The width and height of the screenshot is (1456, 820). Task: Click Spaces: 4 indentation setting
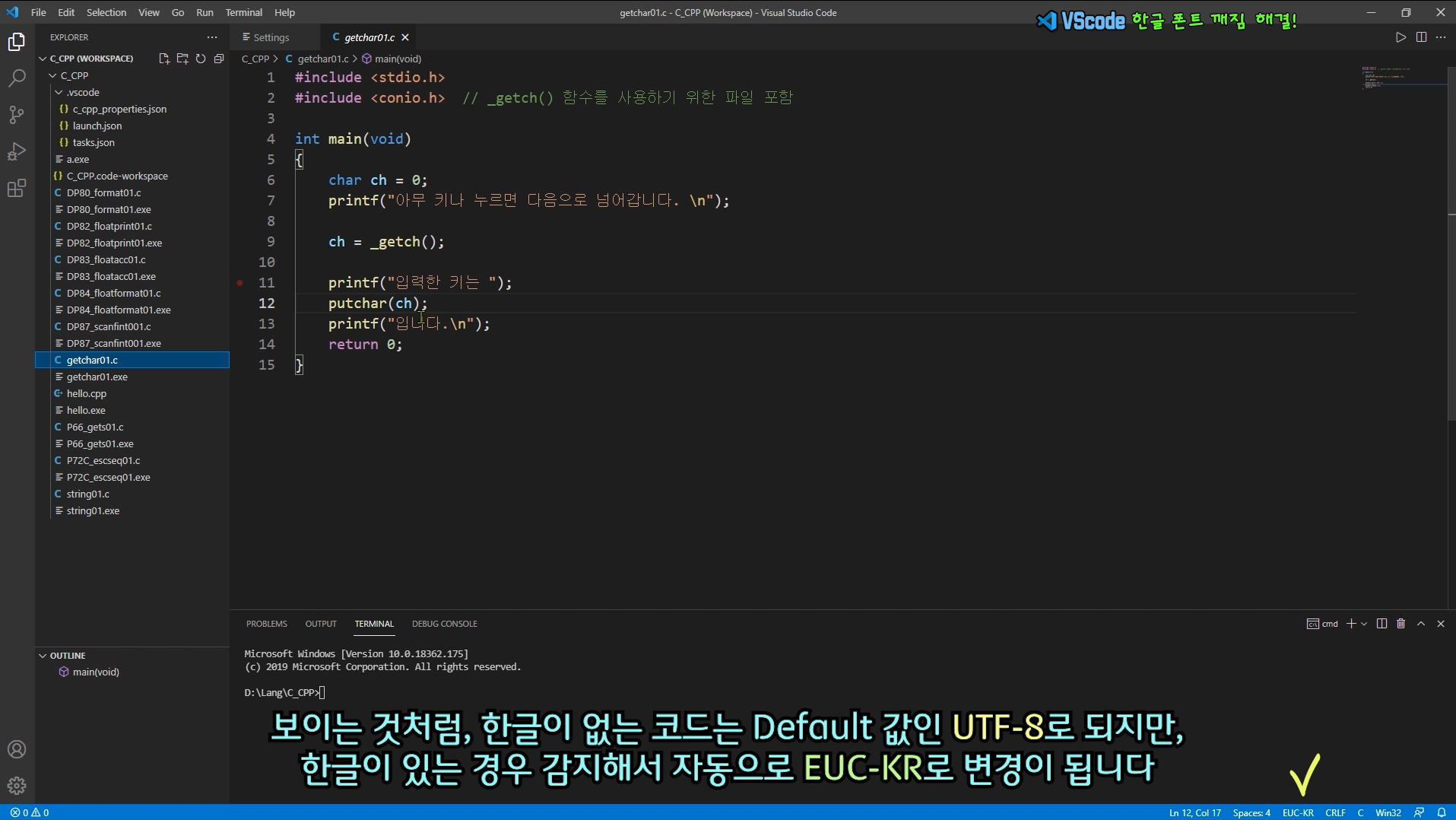click(1251, 812)
